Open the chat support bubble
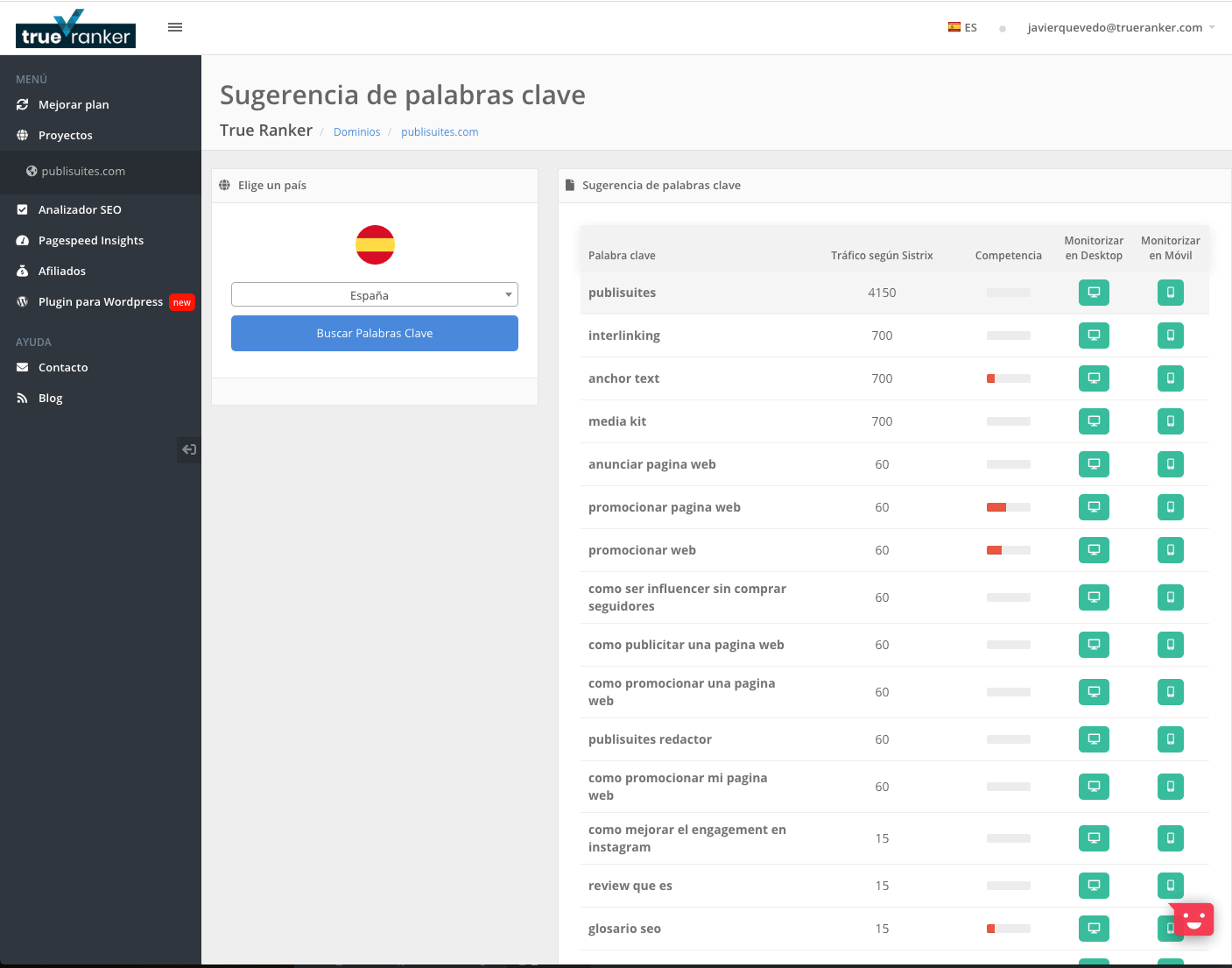 tap(1193, 919)
